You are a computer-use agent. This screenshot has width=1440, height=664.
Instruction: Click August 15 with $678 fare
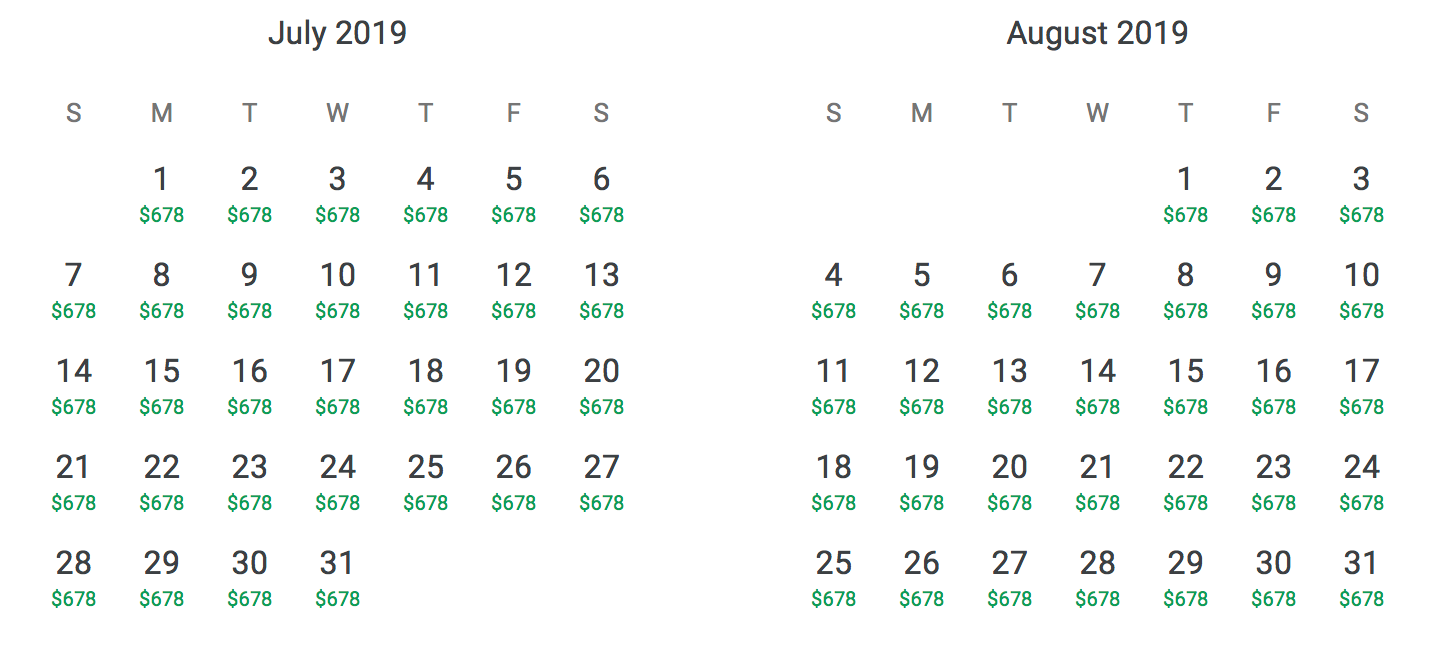(1186, 384)
